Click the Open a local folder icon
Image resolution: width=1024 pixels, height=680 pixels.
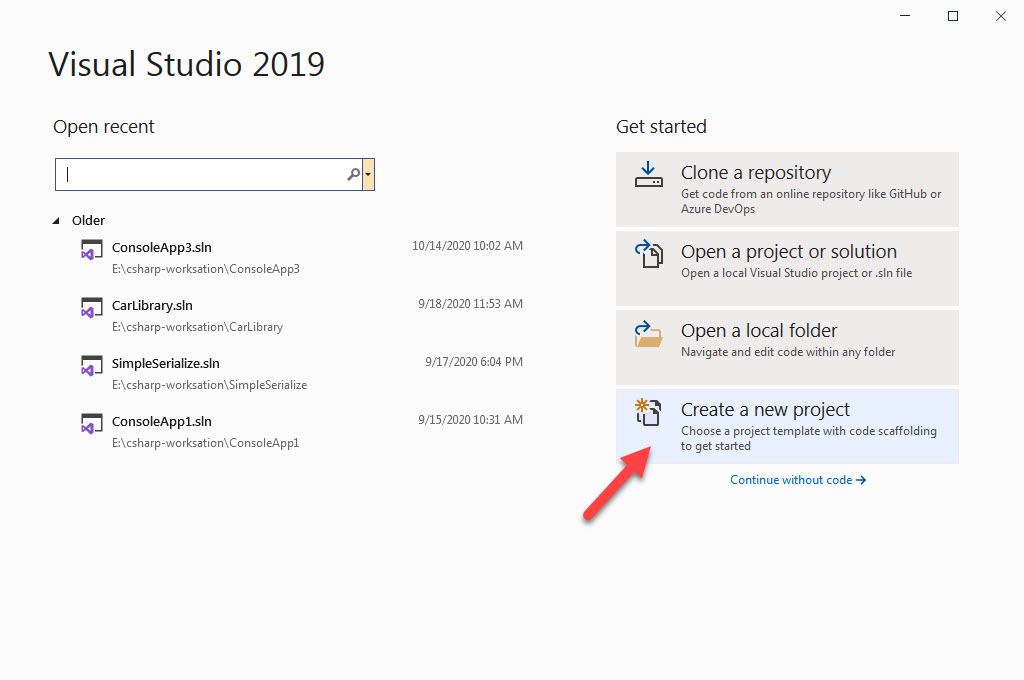coord(648,334)
